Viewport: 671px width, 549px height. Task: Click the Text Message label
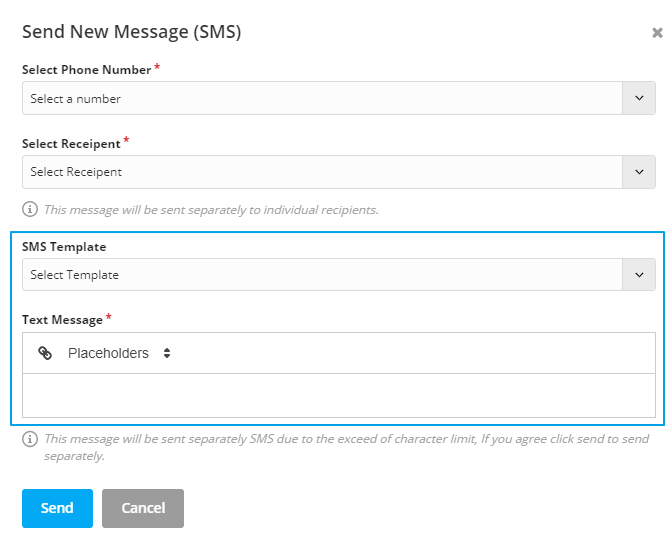pyautogui.click(x=62, y=320)
